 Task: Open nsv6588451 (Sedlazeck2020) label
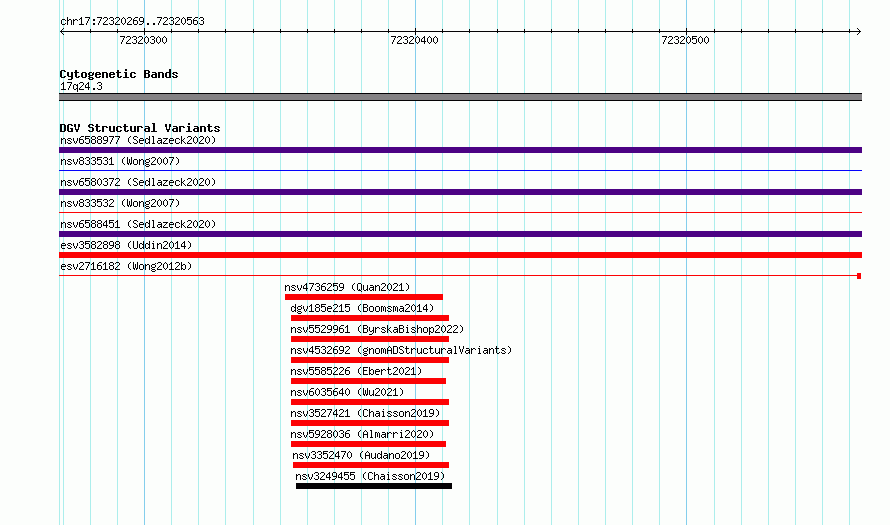click(138, 224)
